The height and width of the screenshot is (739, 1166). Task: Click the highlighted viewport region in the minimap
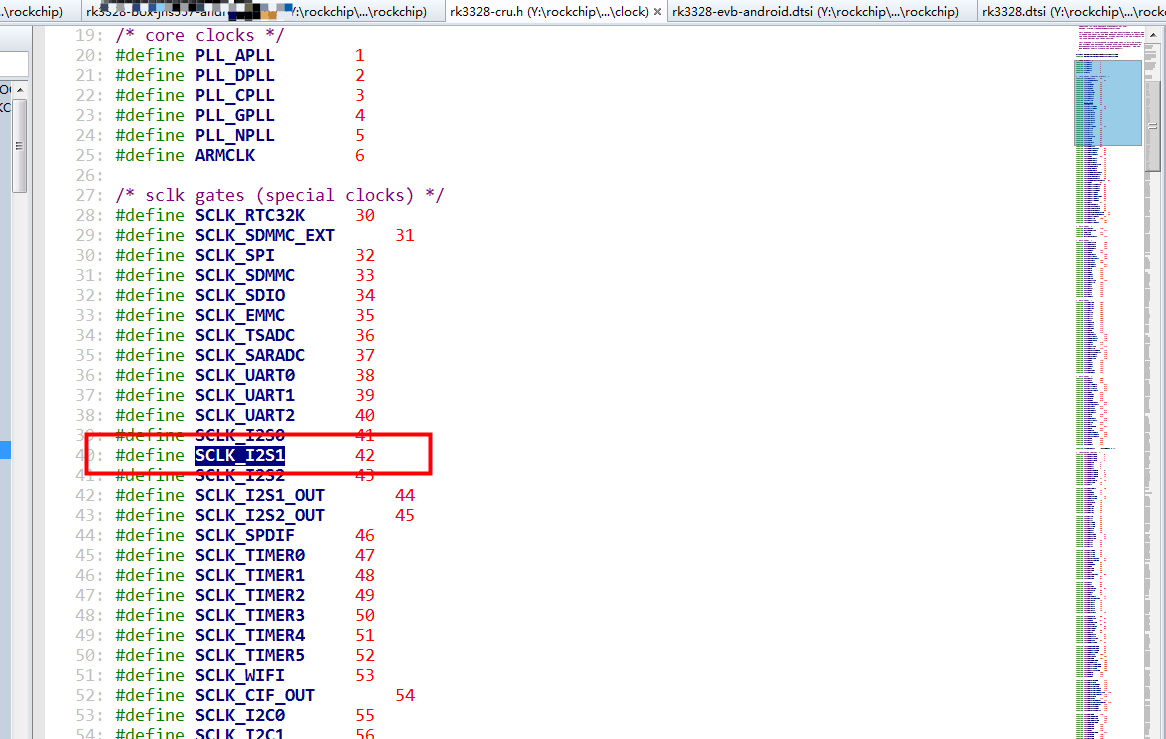coord(1108,103)
